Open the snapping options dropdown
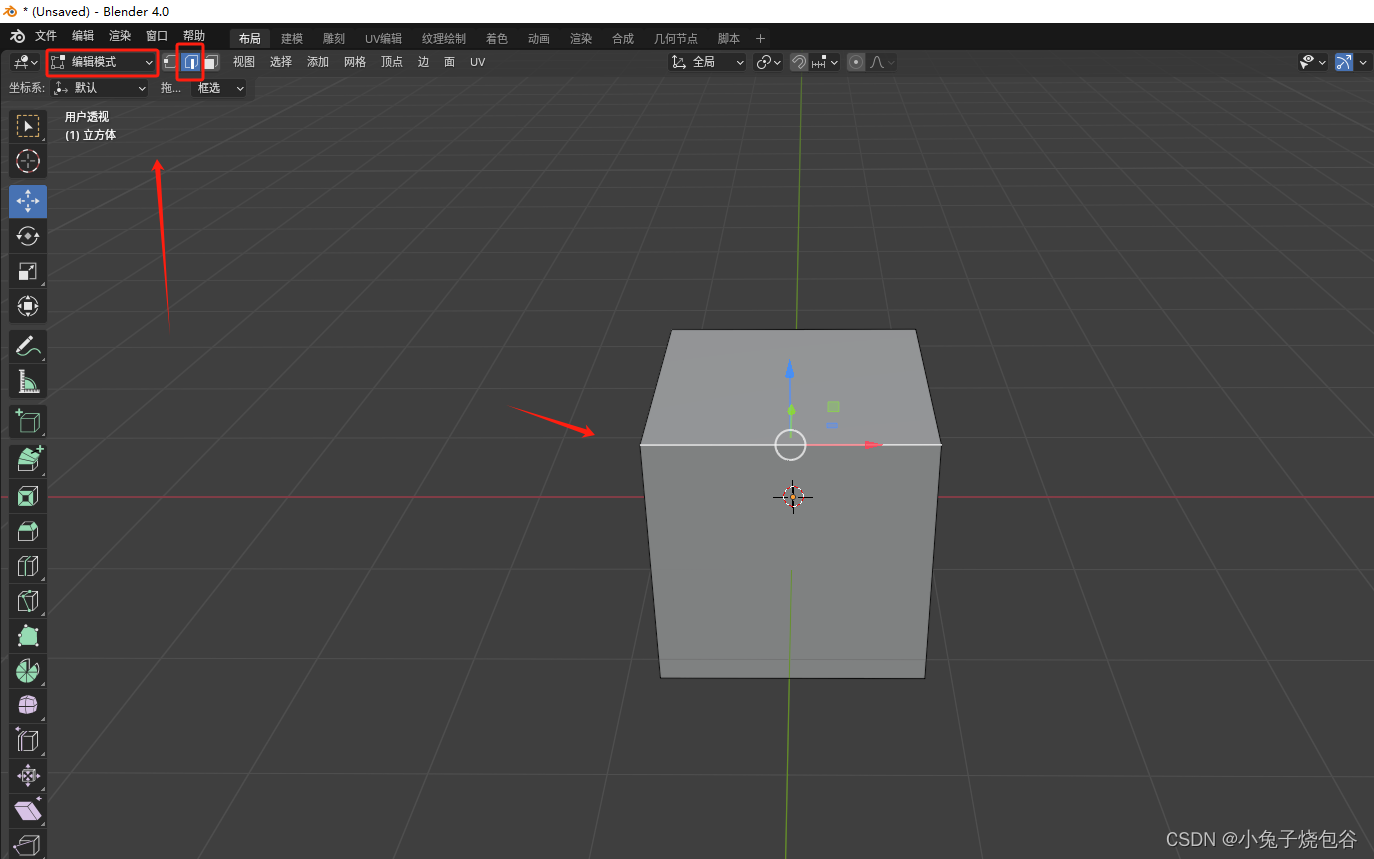This screenshot has width=1374, height=859. pos(825,62)
